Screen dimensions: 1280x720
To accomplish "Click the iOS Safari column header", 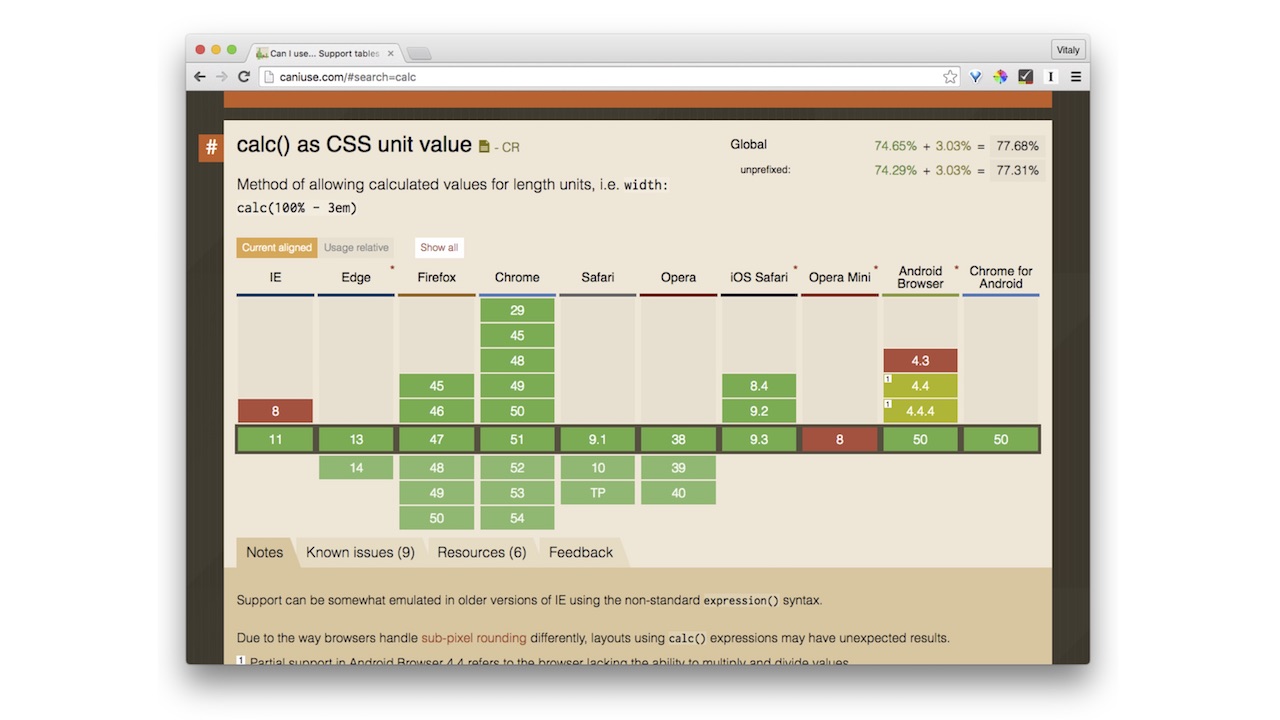I will 759,278.
